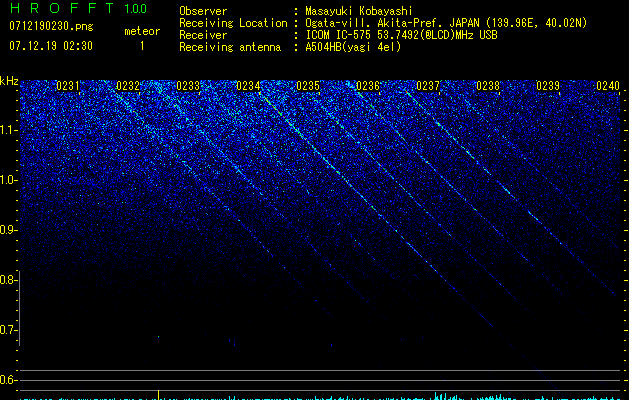
Task: Click the 0232 time marker
Action: coord(128,86)
